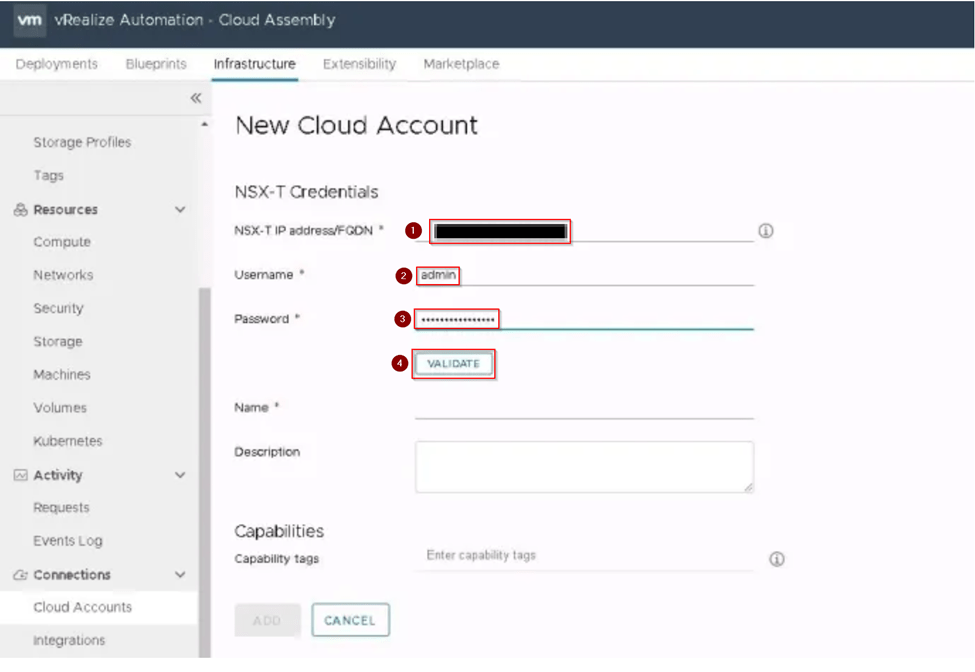Screen dimensions: 975x672
Task: Click the sidebar scroll up arrow
Action: point(205,124)
